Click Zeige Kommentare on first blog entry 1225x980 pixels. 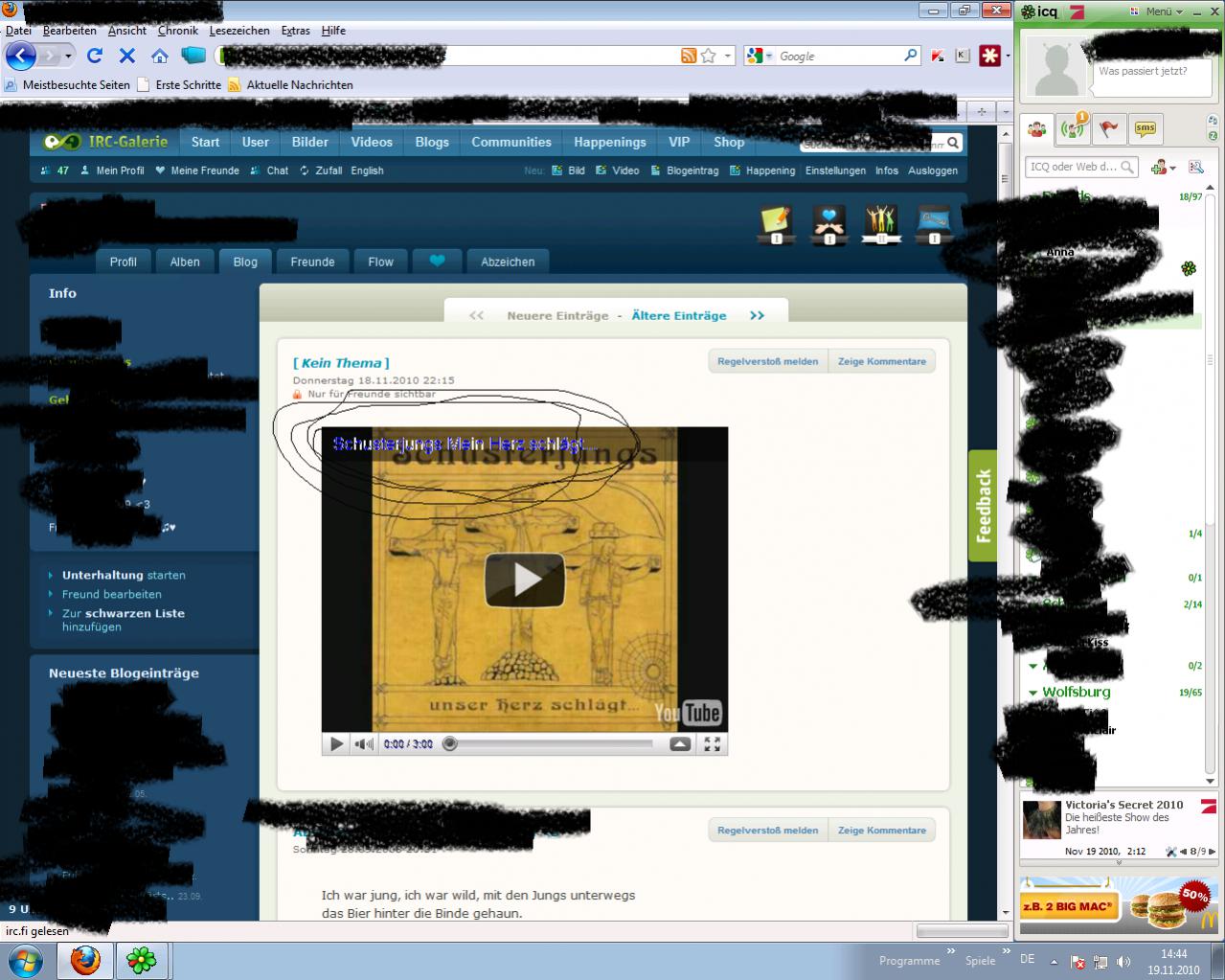point(881,361)
